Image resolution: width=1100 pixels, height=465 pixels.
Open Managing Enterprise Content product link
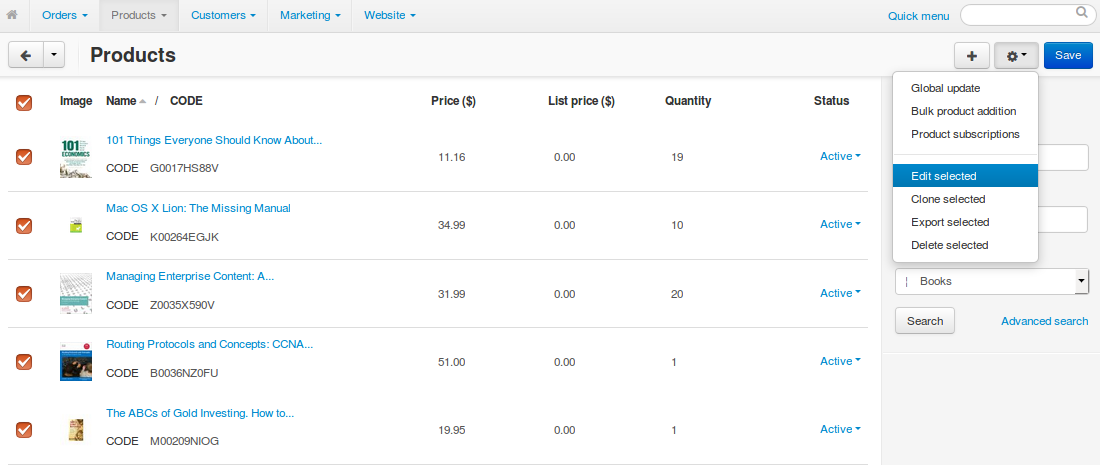pos(190,276)
